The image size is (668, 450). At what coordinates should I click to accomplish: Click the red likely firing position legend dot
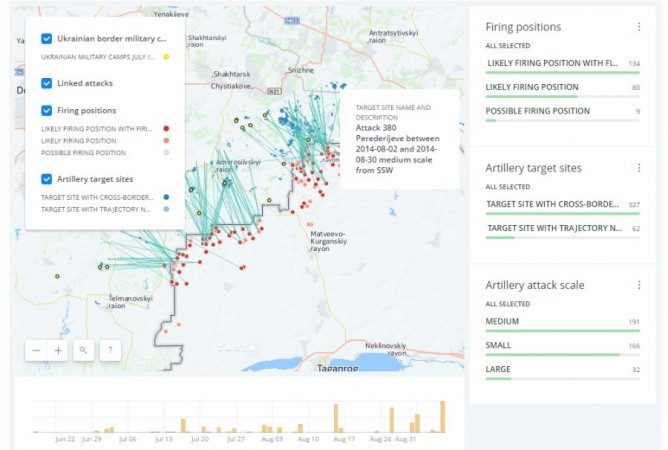click(x=166, y=128)
